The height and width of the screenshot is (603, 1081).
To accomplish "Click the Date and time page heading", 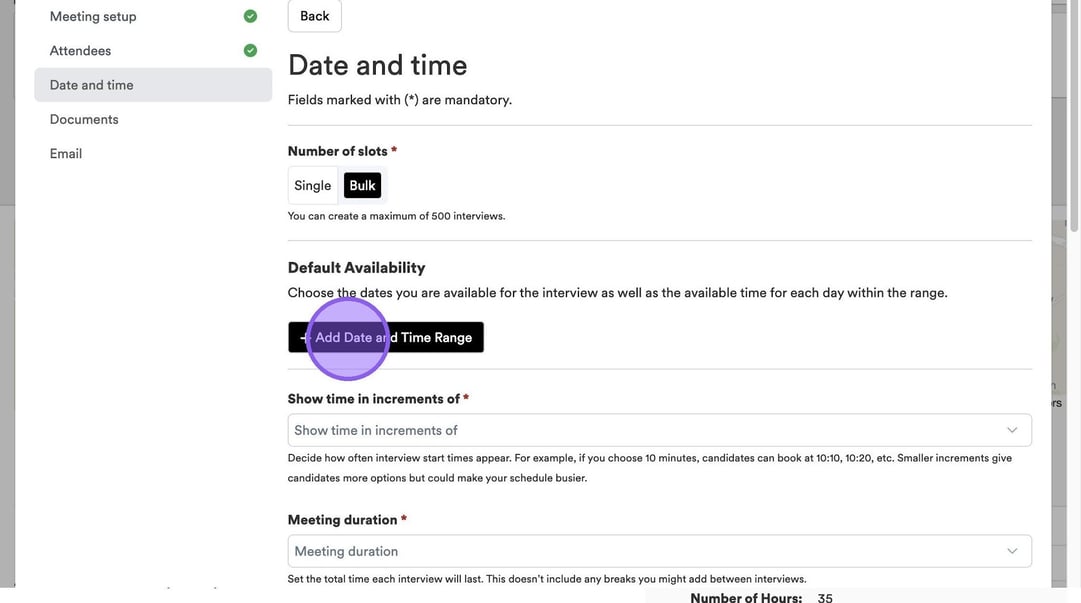I will (377, 65).
